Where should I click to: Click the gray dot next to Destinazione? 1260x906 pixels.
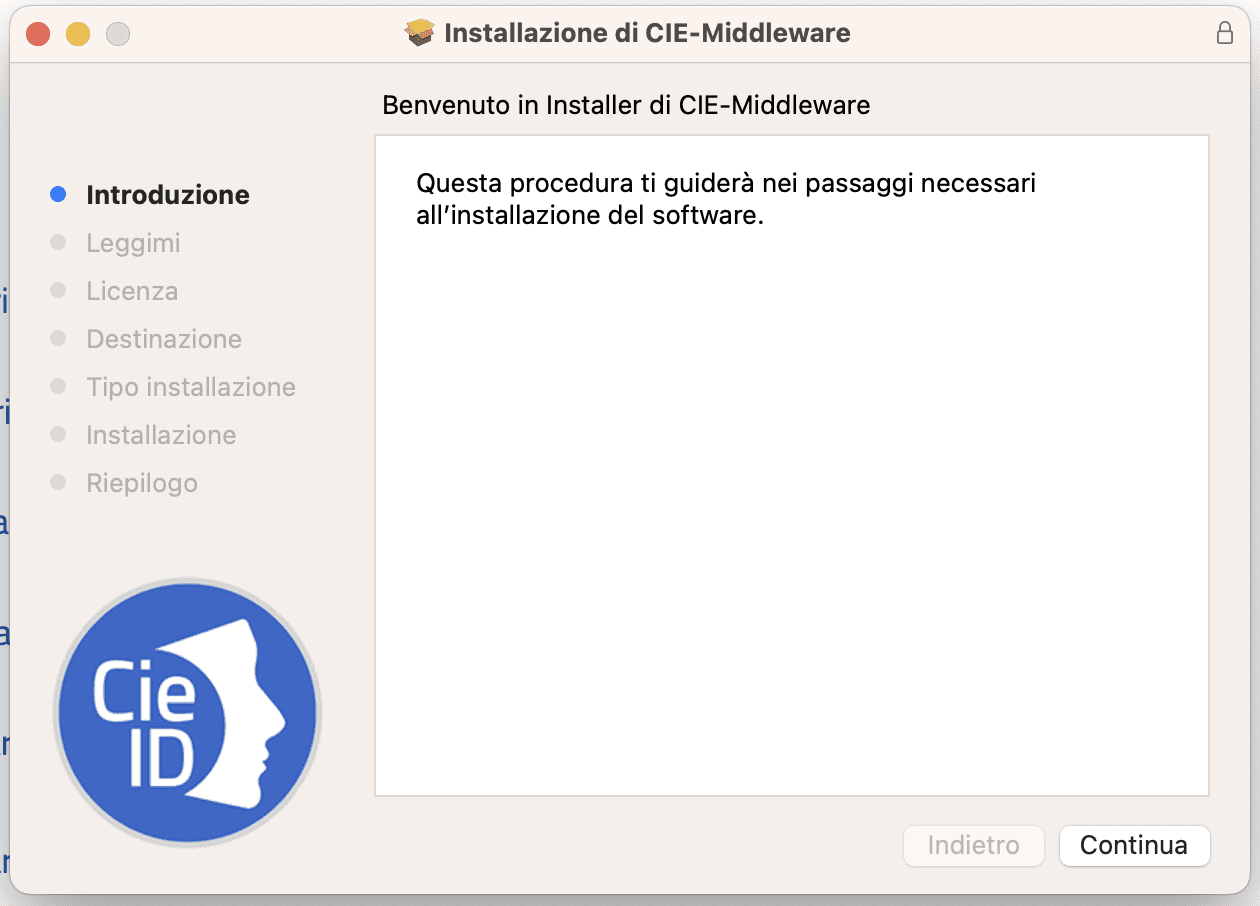57,338
